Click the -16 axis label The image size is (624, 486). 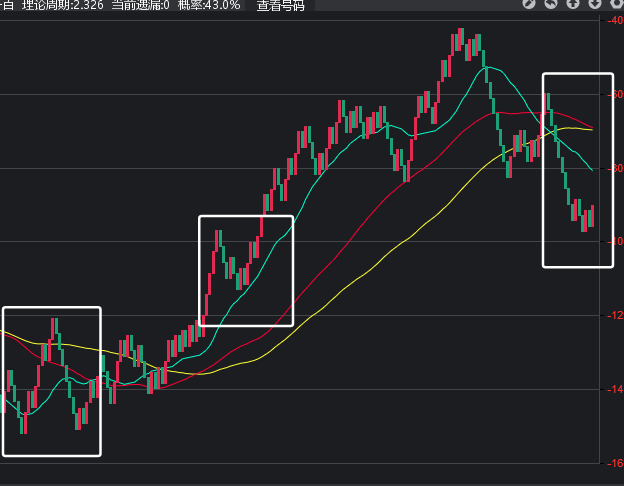tap(614, 463)
